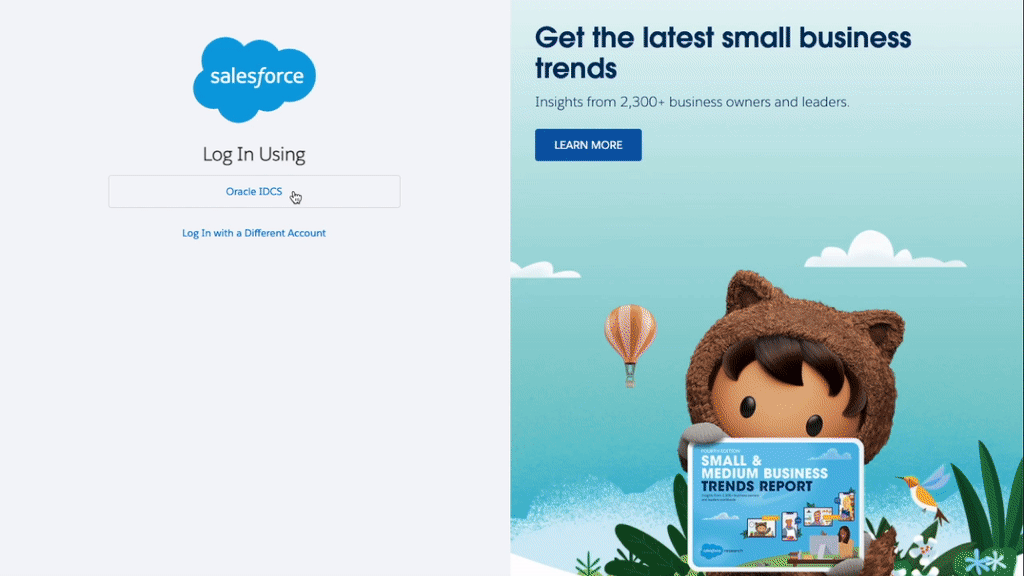1024x576 pixels.
Task: Click the small cloud left of the balloon
Action: coord(543,269)
